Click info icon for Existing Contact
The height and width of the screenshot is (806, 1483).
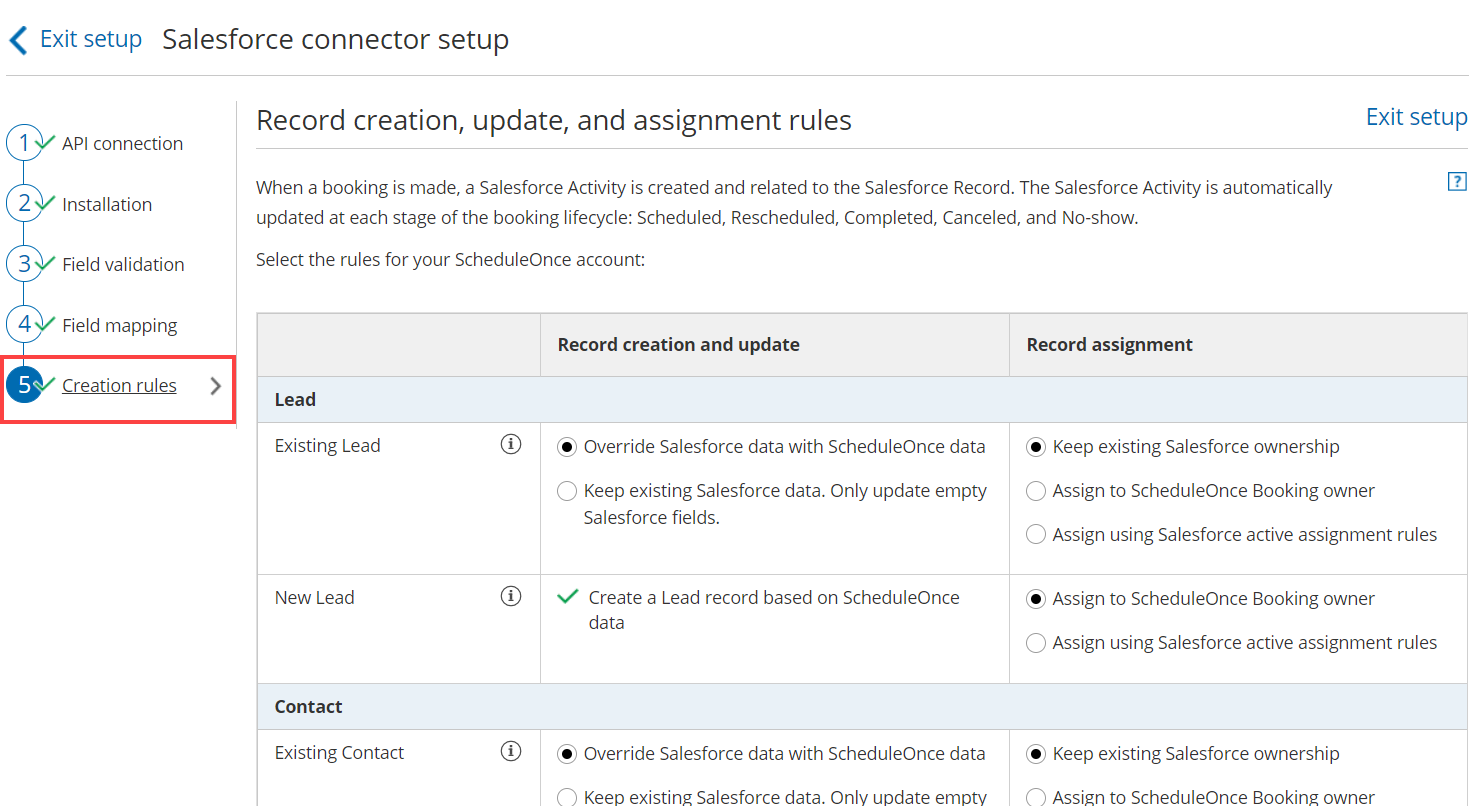click(x=511, y=752)
